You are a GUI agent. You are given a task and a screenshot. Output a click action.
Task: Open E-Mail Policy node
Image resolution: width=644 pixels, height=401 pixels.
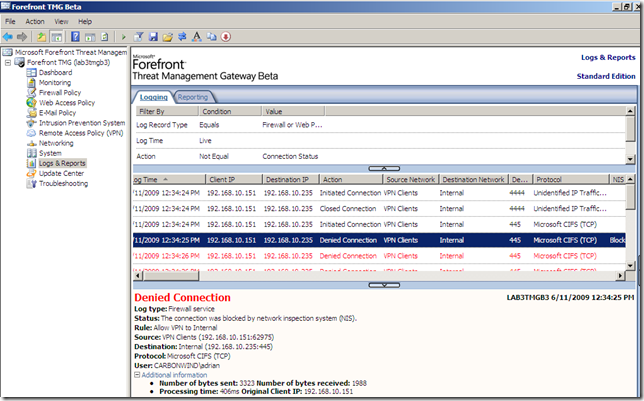[57, 113]
